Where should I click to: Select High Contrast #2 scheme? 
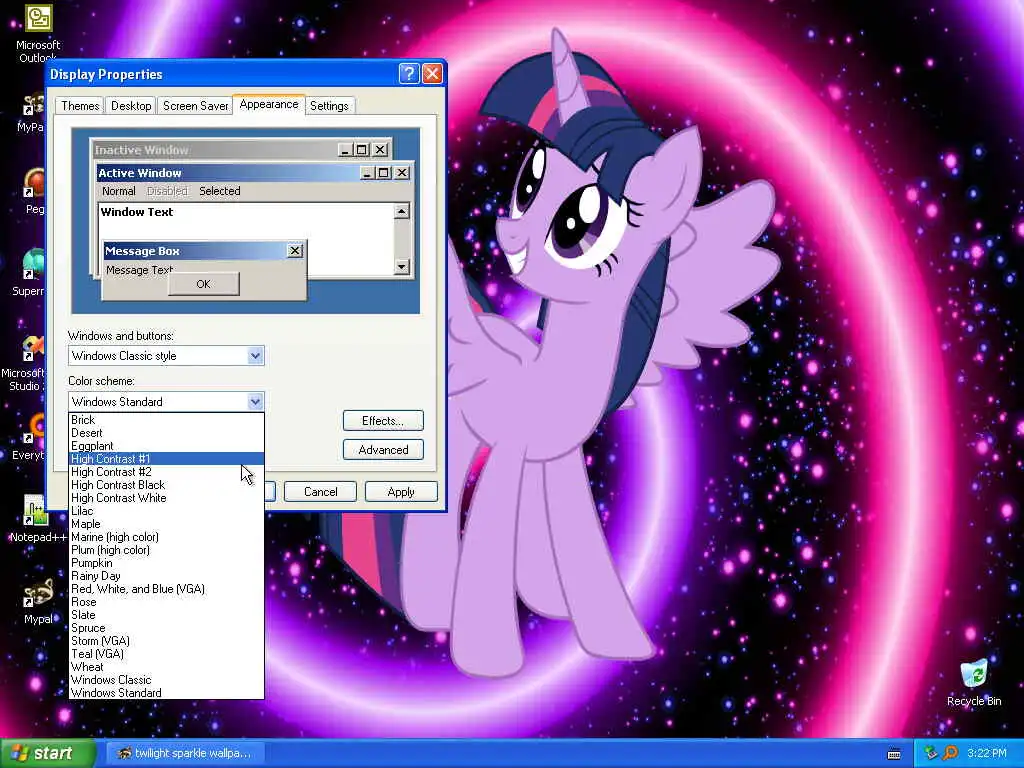(x=167, y=472)
